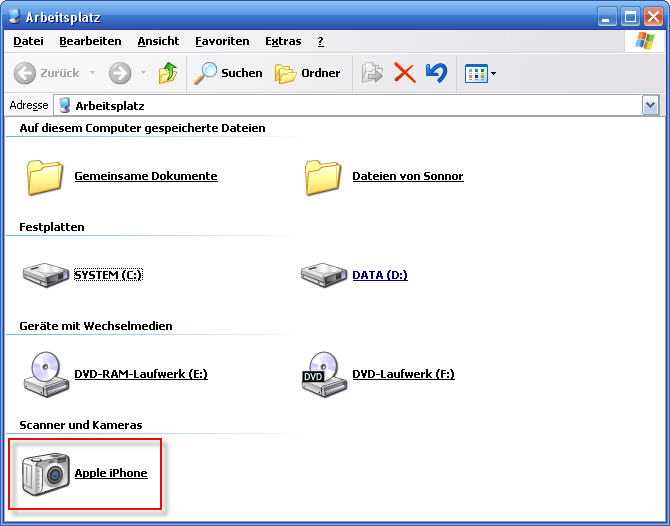Select the SYSTEM (C:) hard drive icon
The height and width of the screenshot is (526, 670).
point(46,275)
